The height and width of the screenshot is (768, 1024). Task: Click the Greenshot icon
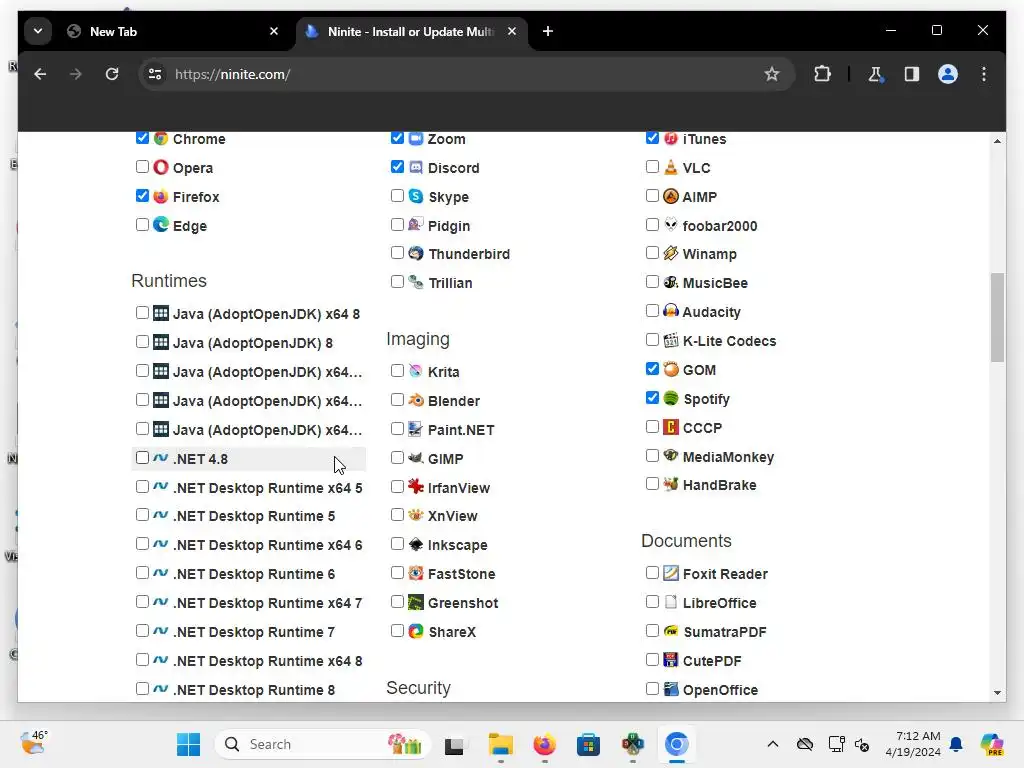click(416, 602)
